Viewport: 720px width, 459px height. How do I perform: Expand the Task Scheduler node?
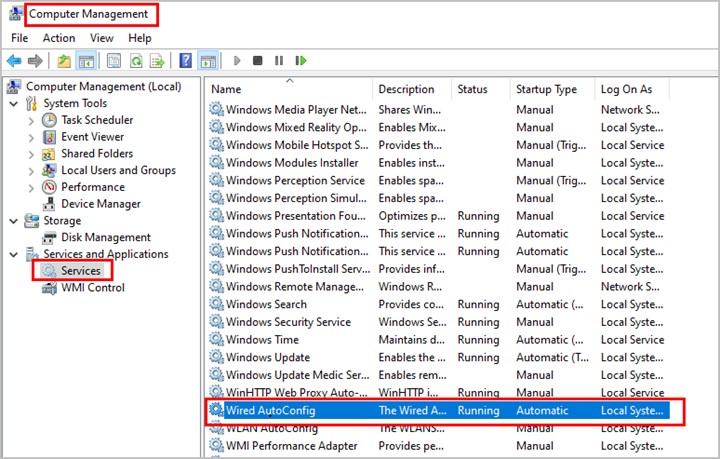tap(31, 121)
